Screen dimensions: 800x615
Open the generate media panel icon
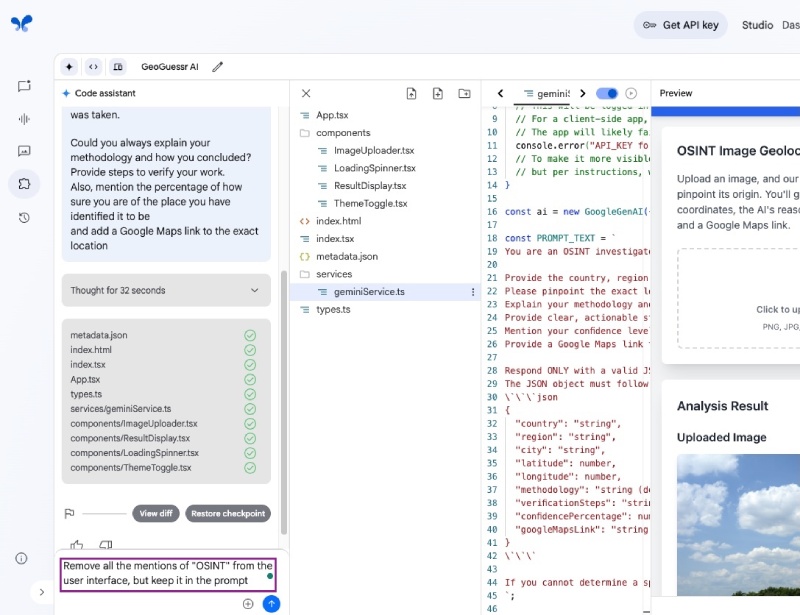[24, 151]
